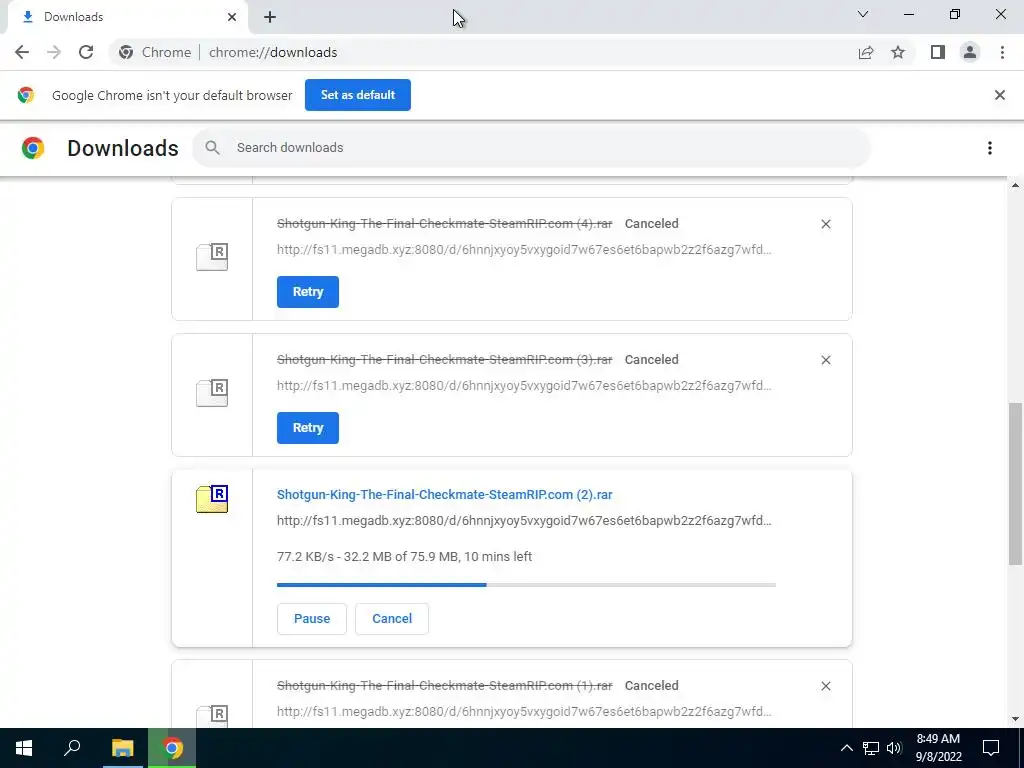The height and width of the screenshot is (768, 1024).
Task: Open the share this page icon
Action: coord(866,52)
